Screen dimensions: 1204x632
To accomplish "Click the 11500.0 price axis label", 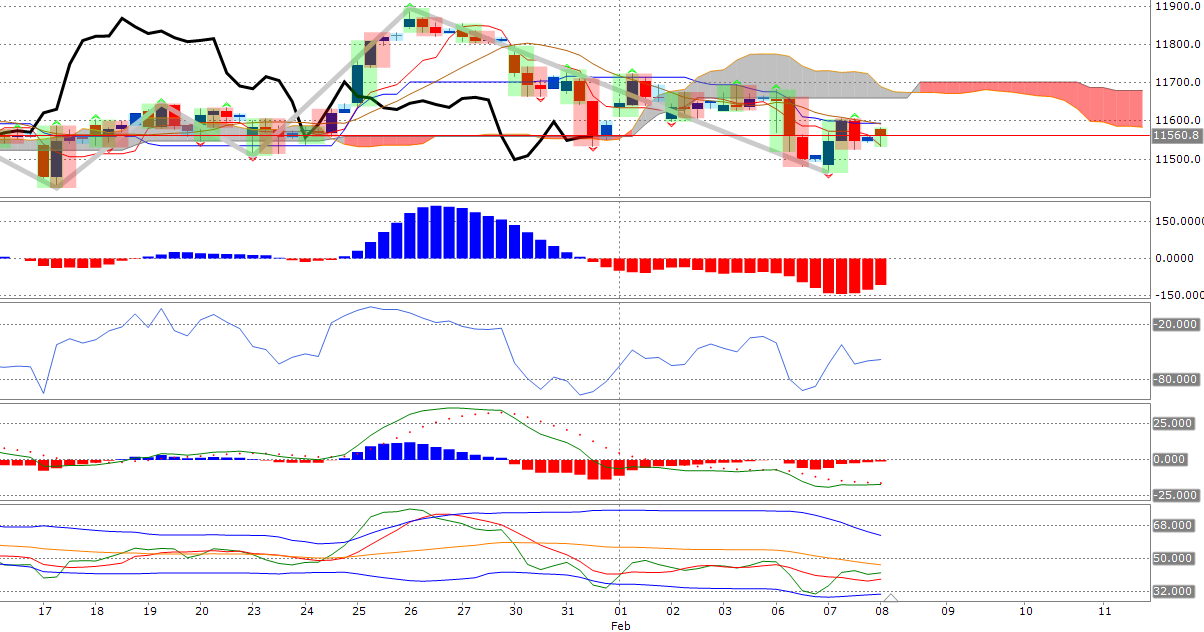I will coord(1178,159).
